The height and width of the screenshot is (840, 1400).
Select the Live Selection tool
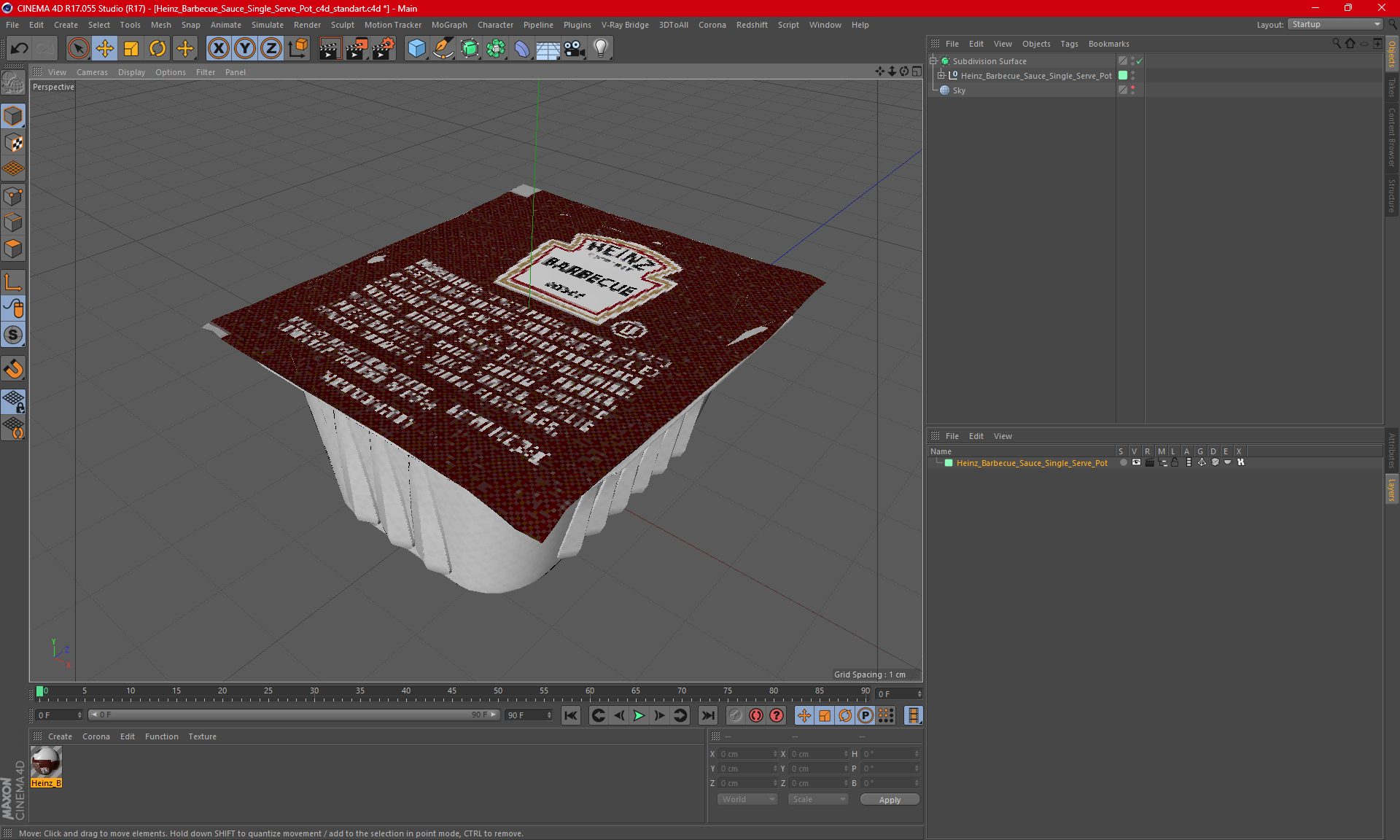pyautogui.click(x=78, y=49)
